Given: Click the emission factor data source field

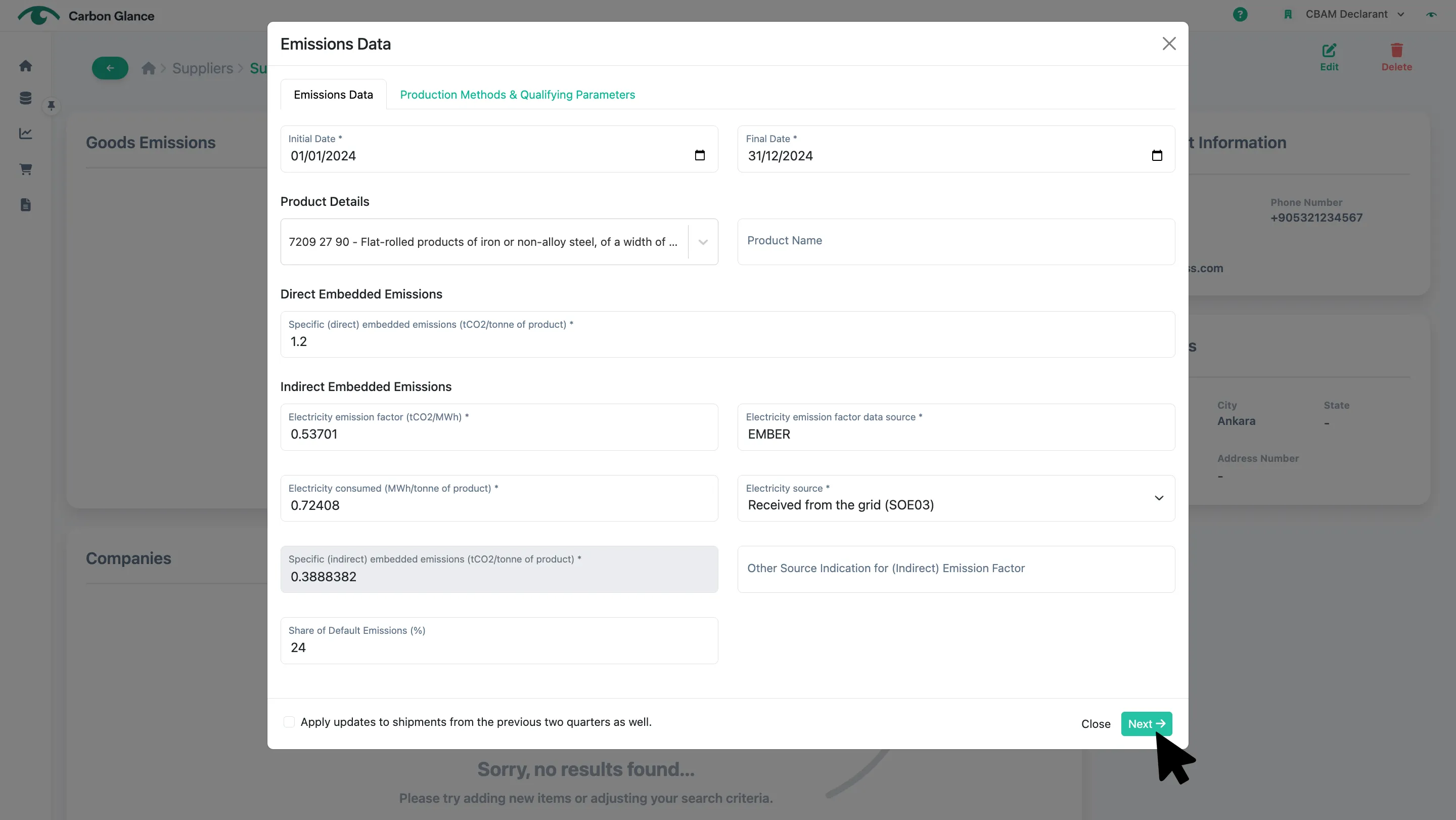Looking at the screenshot, I should [x=956, y=427].
